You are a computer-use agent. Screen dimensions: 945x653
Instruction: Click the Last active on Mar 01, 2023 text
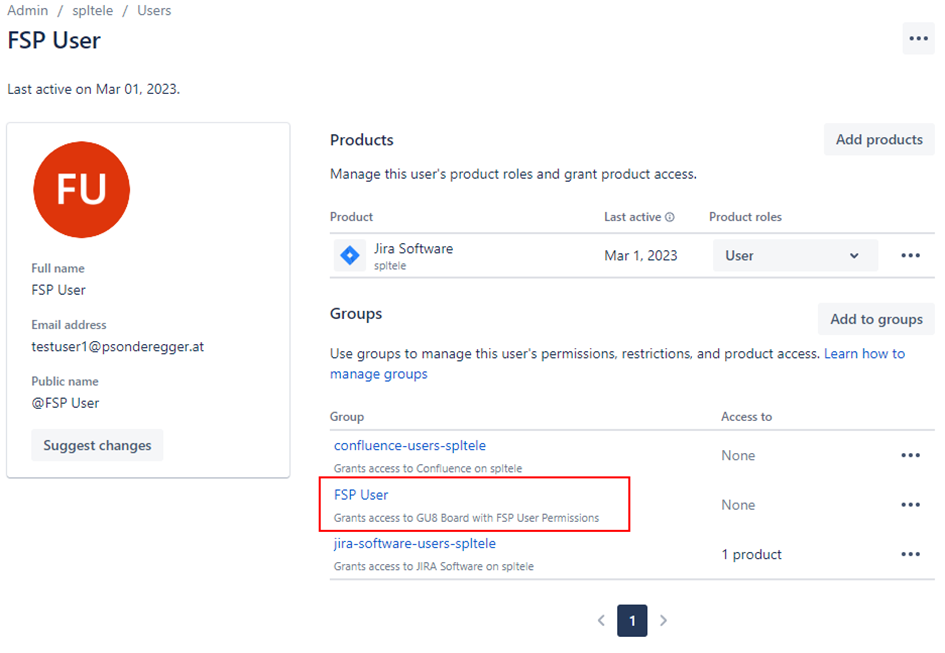93,89
